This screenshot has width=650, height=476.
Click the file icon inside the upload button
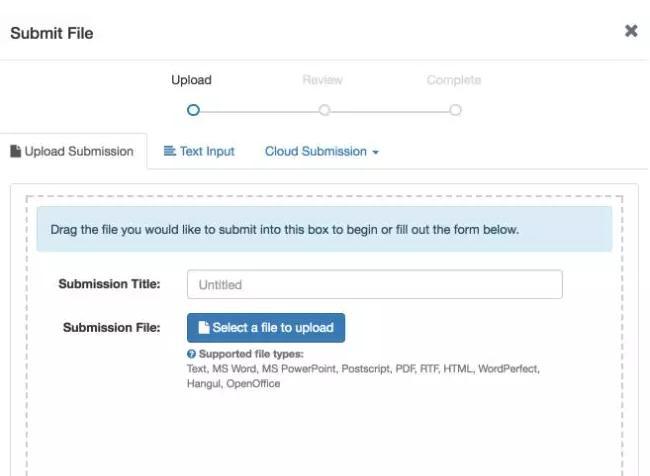coord(204,328)
